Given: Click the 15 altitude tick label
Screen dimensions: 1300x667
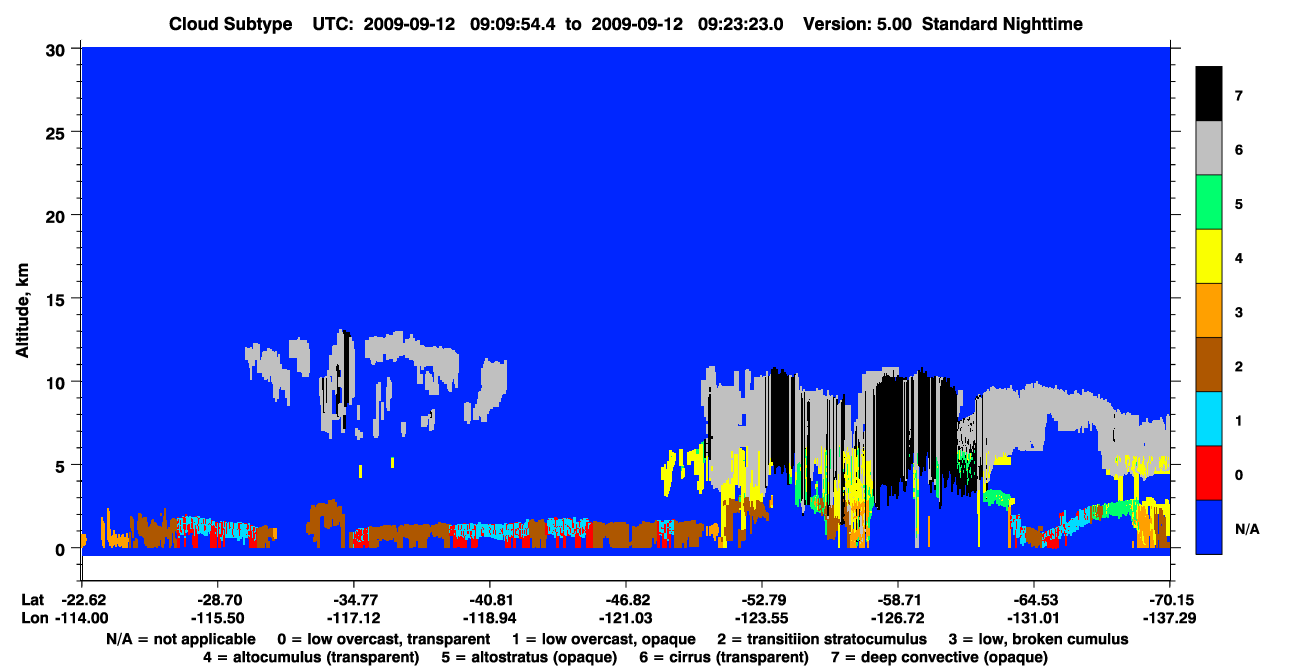Looking at the screenshot, I should 57,299.
